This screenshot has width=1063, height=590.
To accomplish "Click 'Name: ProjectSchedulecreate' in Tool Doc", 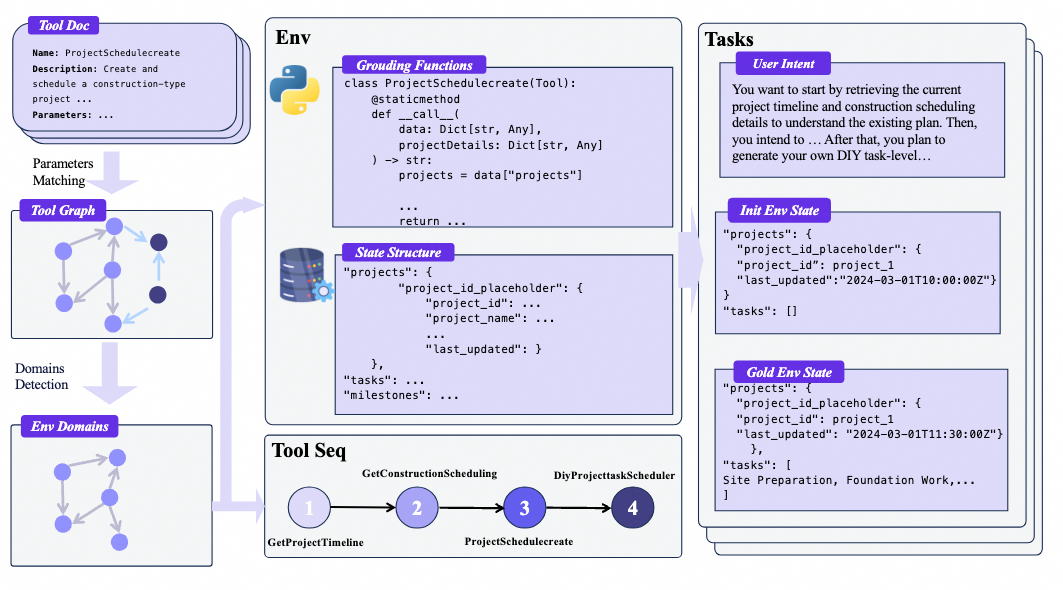I will pyautogui.click(x=106, y=53).
